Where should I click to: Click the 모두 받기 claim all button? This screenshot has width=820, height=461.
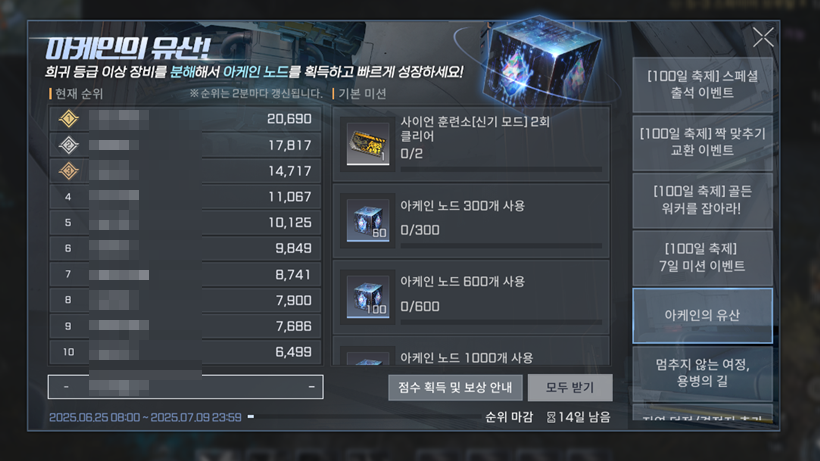[570, 387]
